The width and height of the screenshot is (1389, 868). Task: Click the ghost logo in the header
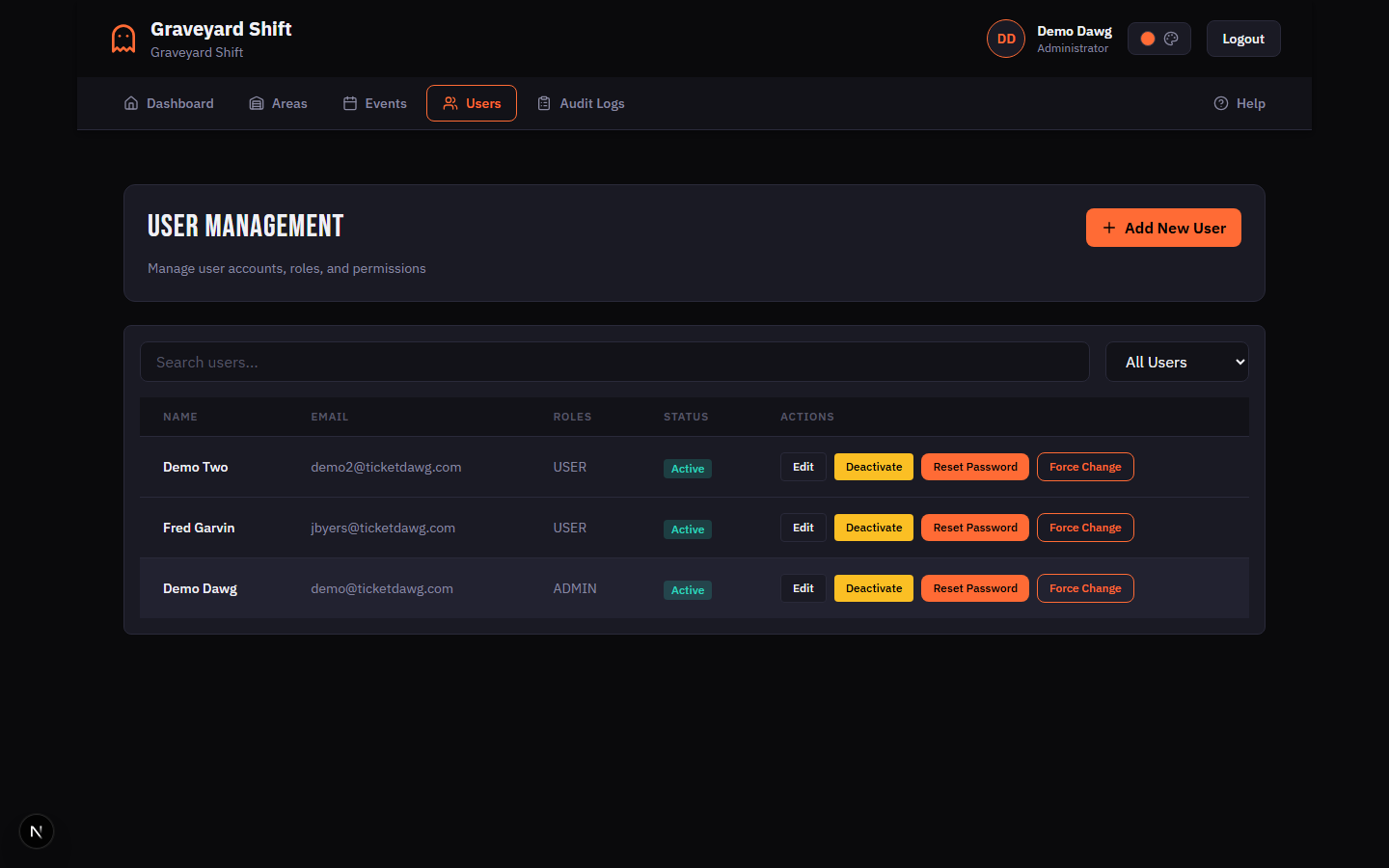123,38
